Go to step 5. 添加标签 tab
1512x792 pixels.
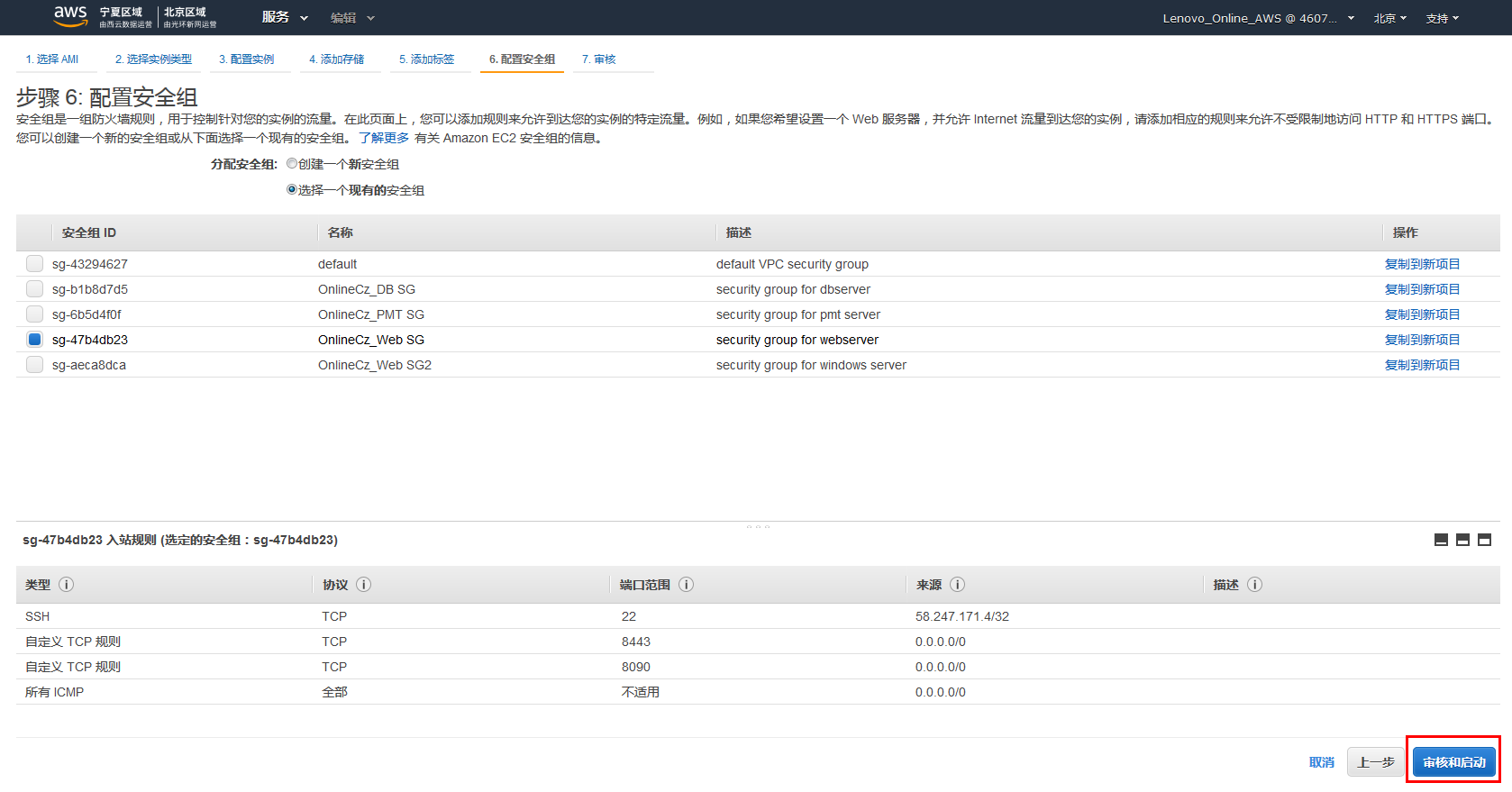pos(426,59)
